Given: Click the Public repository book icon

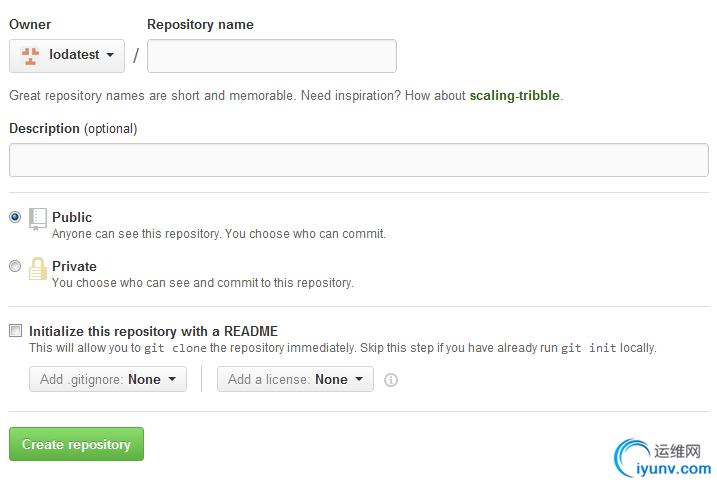Looking at the screenshot, I should [x=37, y=219].
